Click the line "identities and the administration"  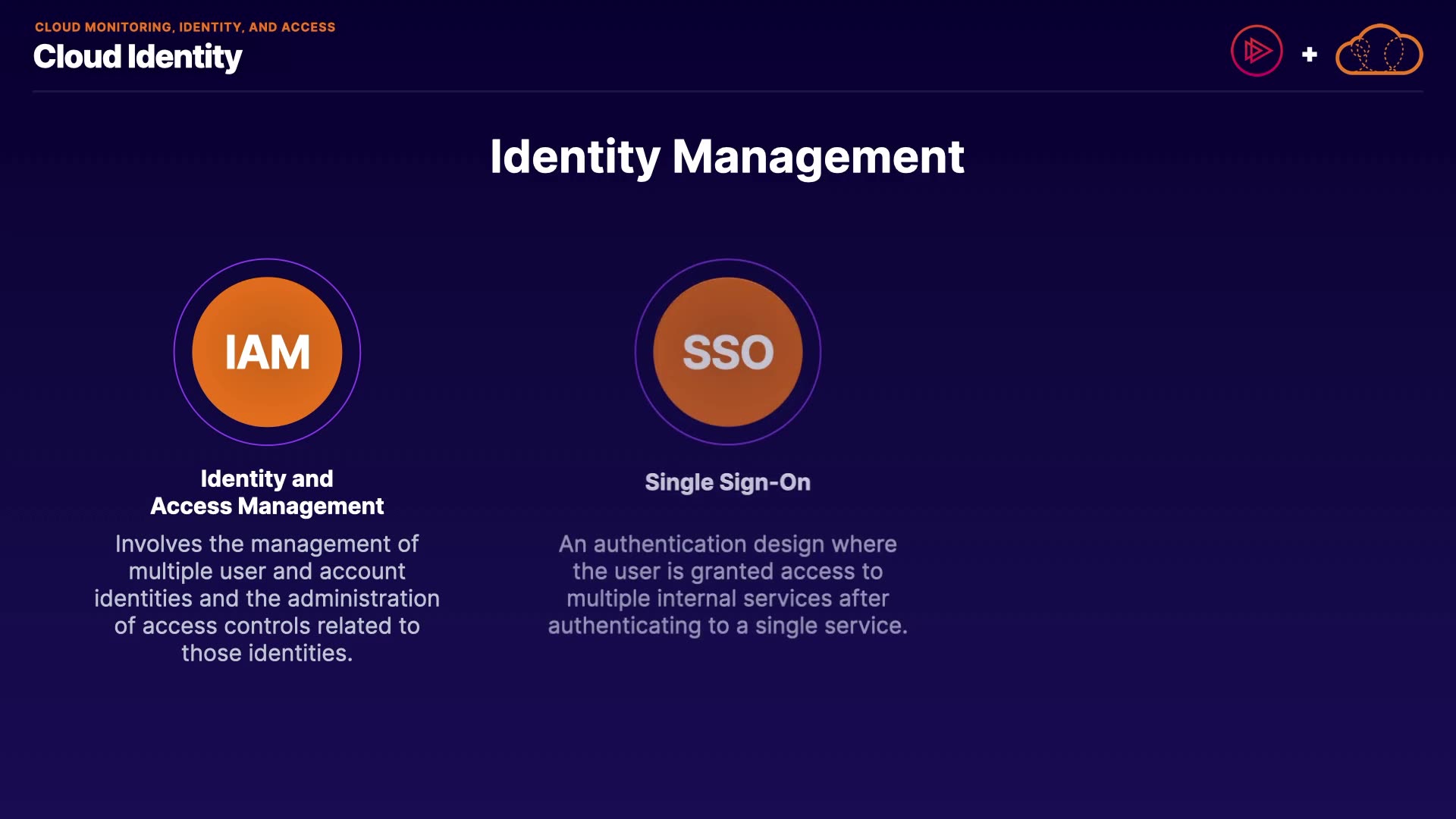pyautogui.click(x=267, y=598)
